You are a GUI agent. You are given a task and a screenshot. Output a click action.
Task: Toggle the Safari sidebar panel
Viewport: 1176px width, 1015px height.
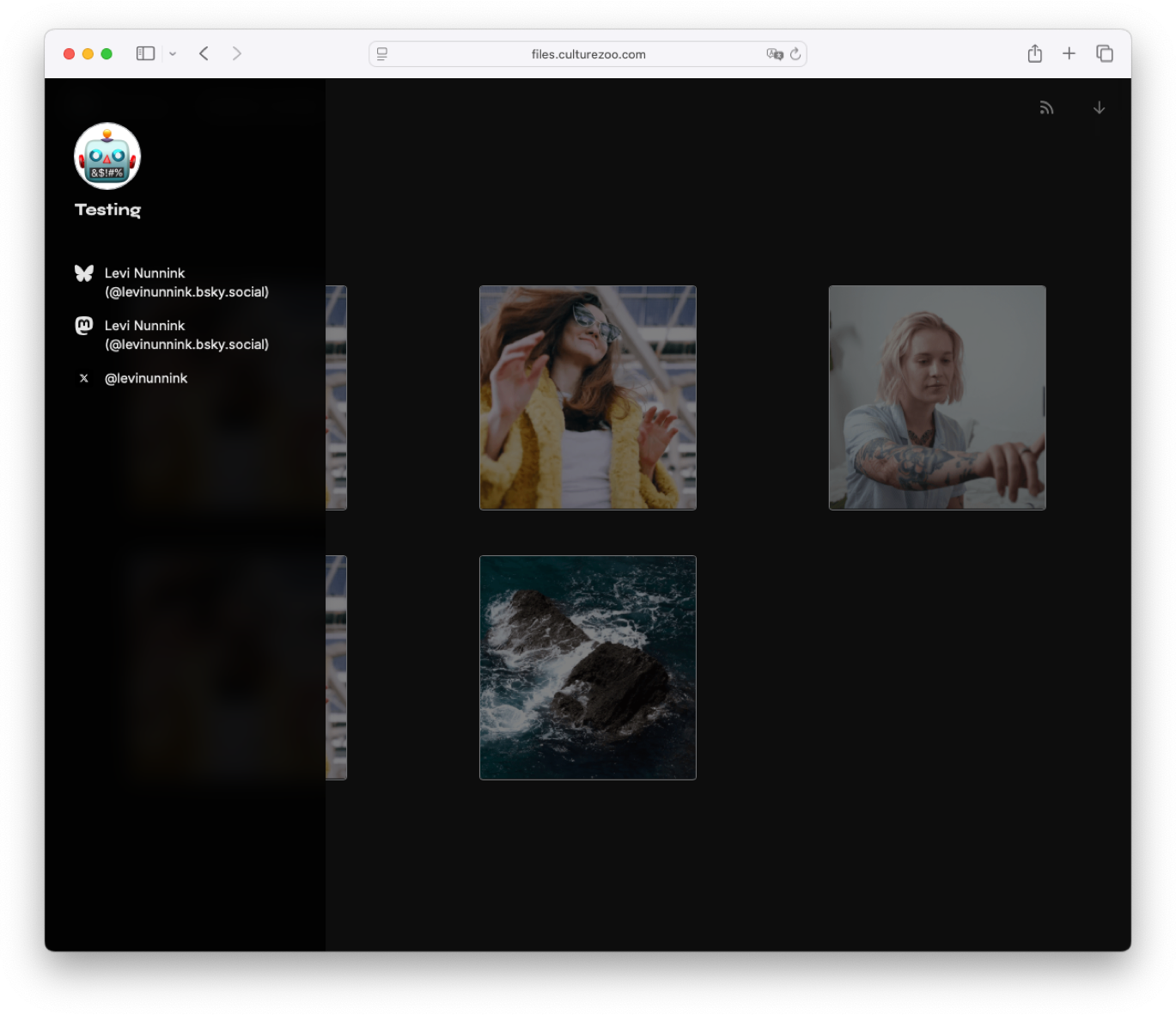pos(145,53)
